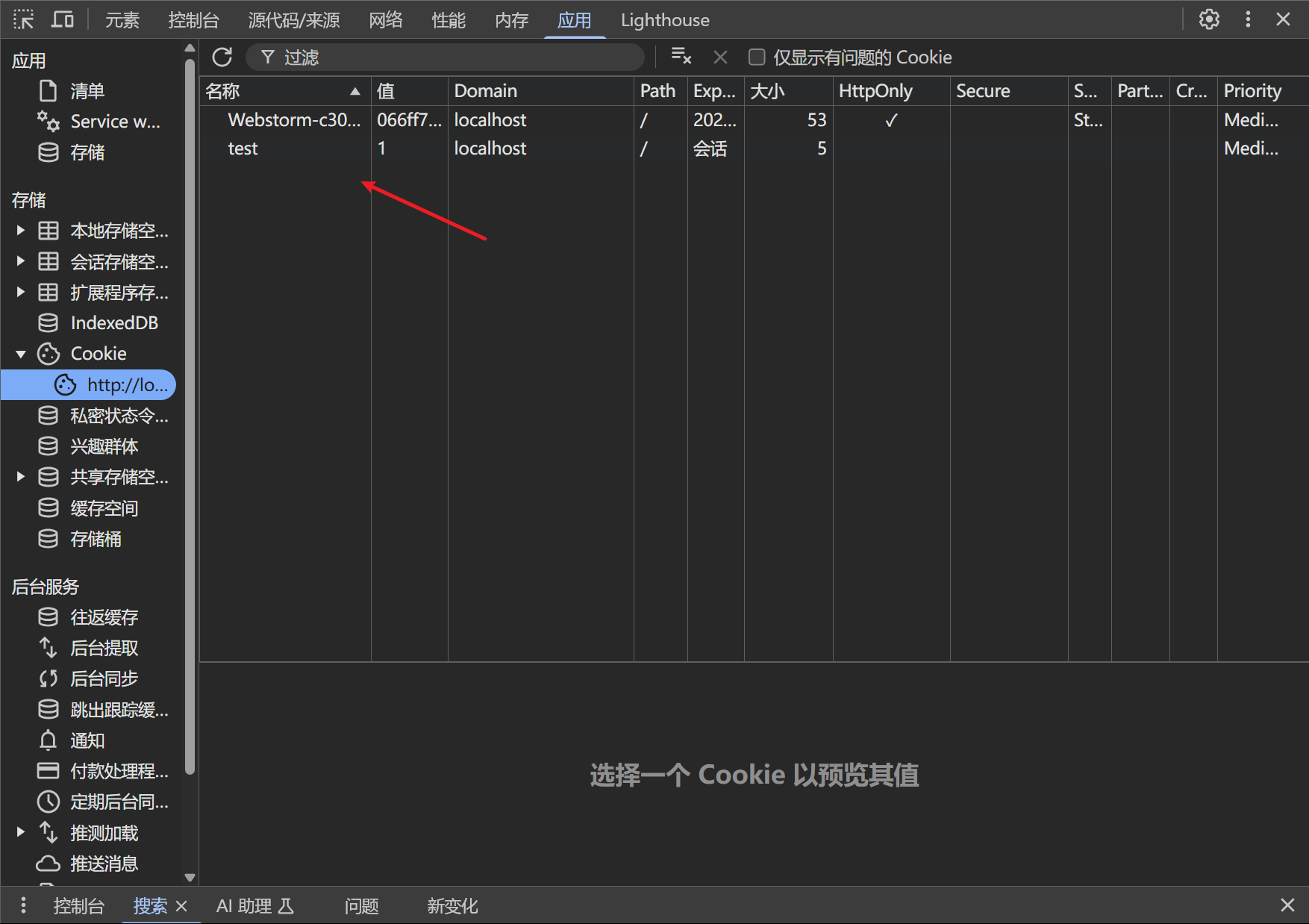Screen dimensions: 1309x924
Task: Select the test cookie row
Action: [243, 149]
